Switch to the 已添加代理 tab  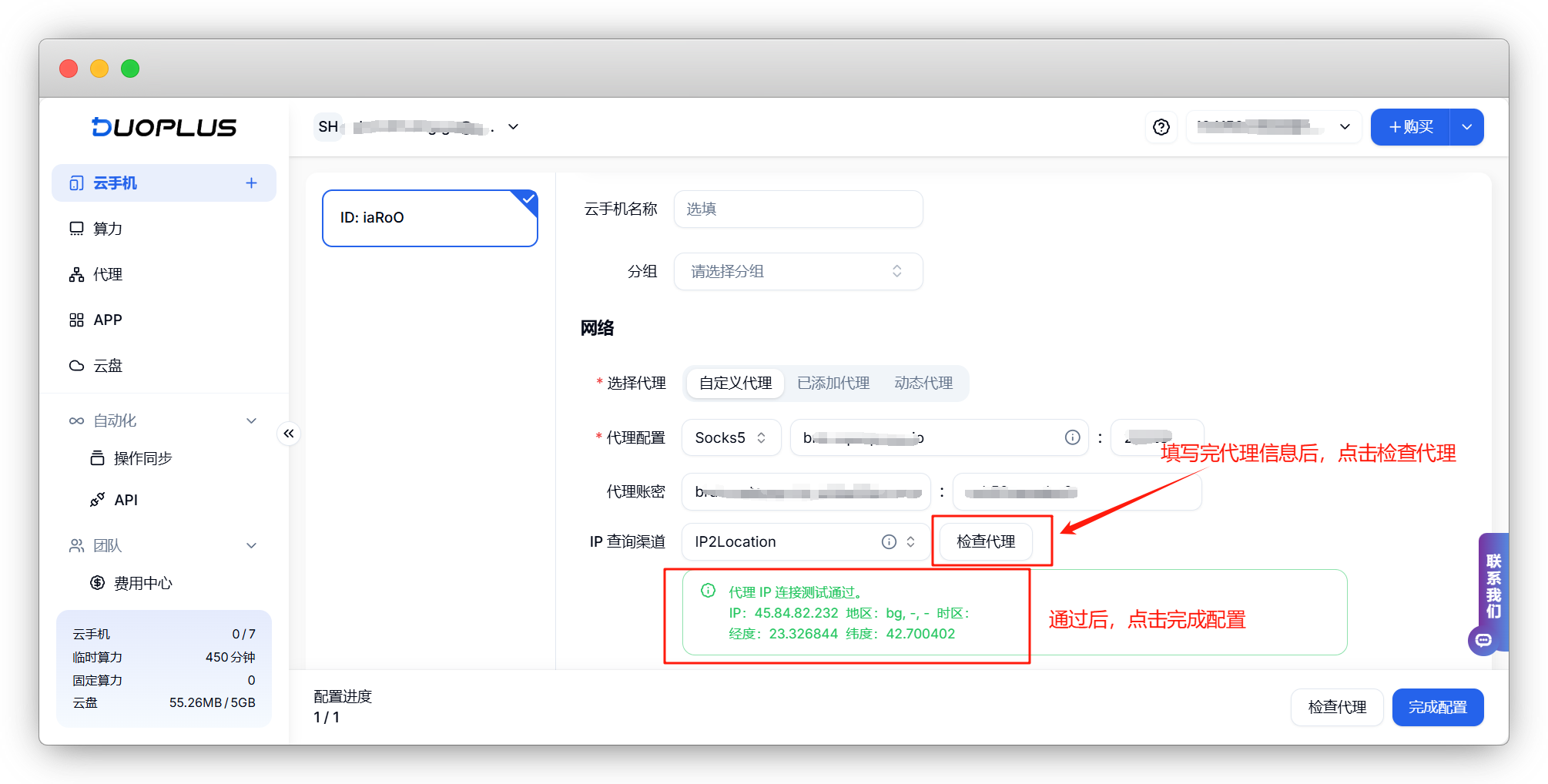(x=833, y=384)
